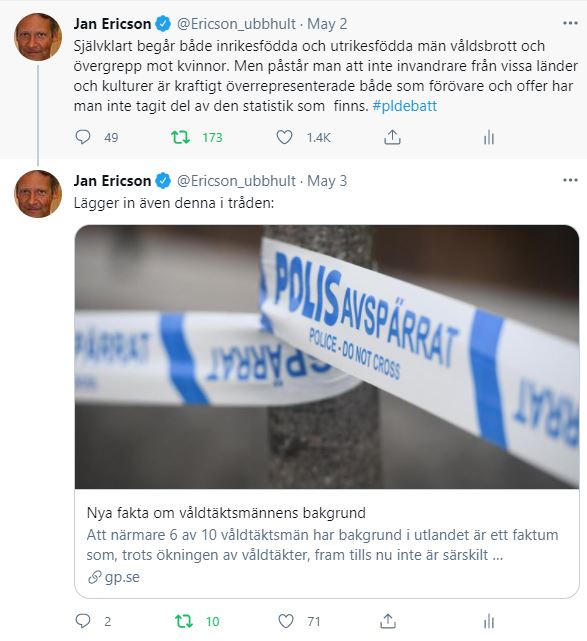The width and height of the screenshot is (587, 641).
Task: Undo retweet on the May 3 tweet
Action: point(184,621)
